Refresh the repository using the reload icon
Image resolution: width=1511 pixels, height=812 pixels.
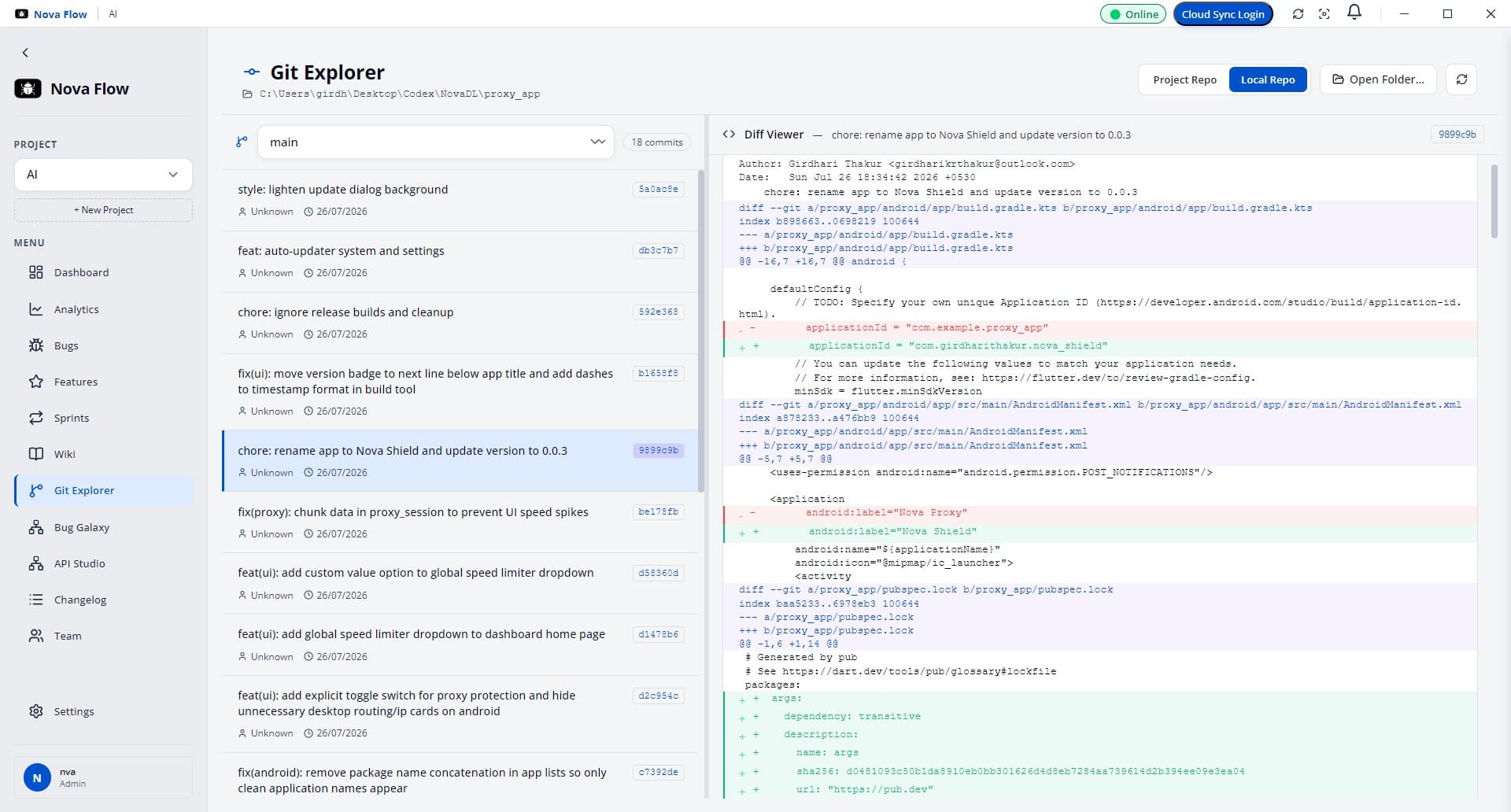pyautogui.click(x=1461, y=79)
